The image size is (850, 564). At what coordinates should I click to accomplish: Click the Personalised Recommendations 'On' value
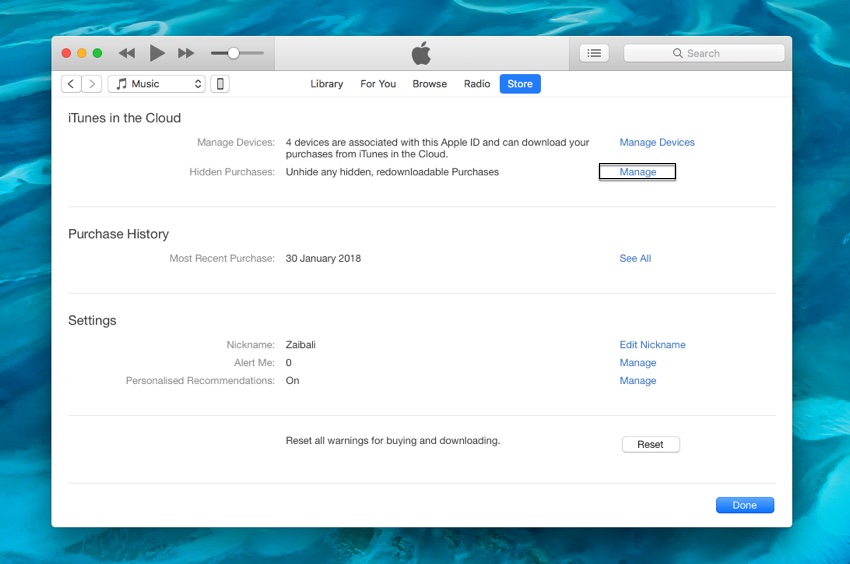tap(292, 381)
